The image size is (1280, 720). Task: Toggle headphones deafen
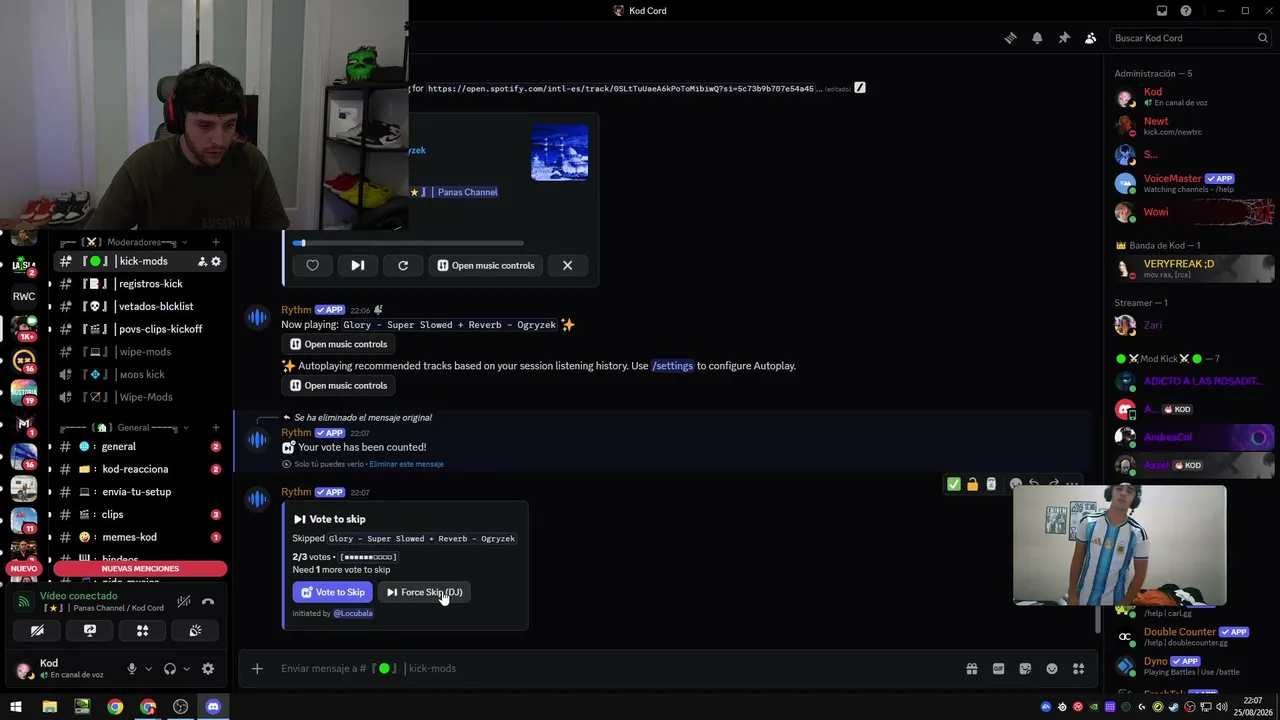(x=169, y=669)
